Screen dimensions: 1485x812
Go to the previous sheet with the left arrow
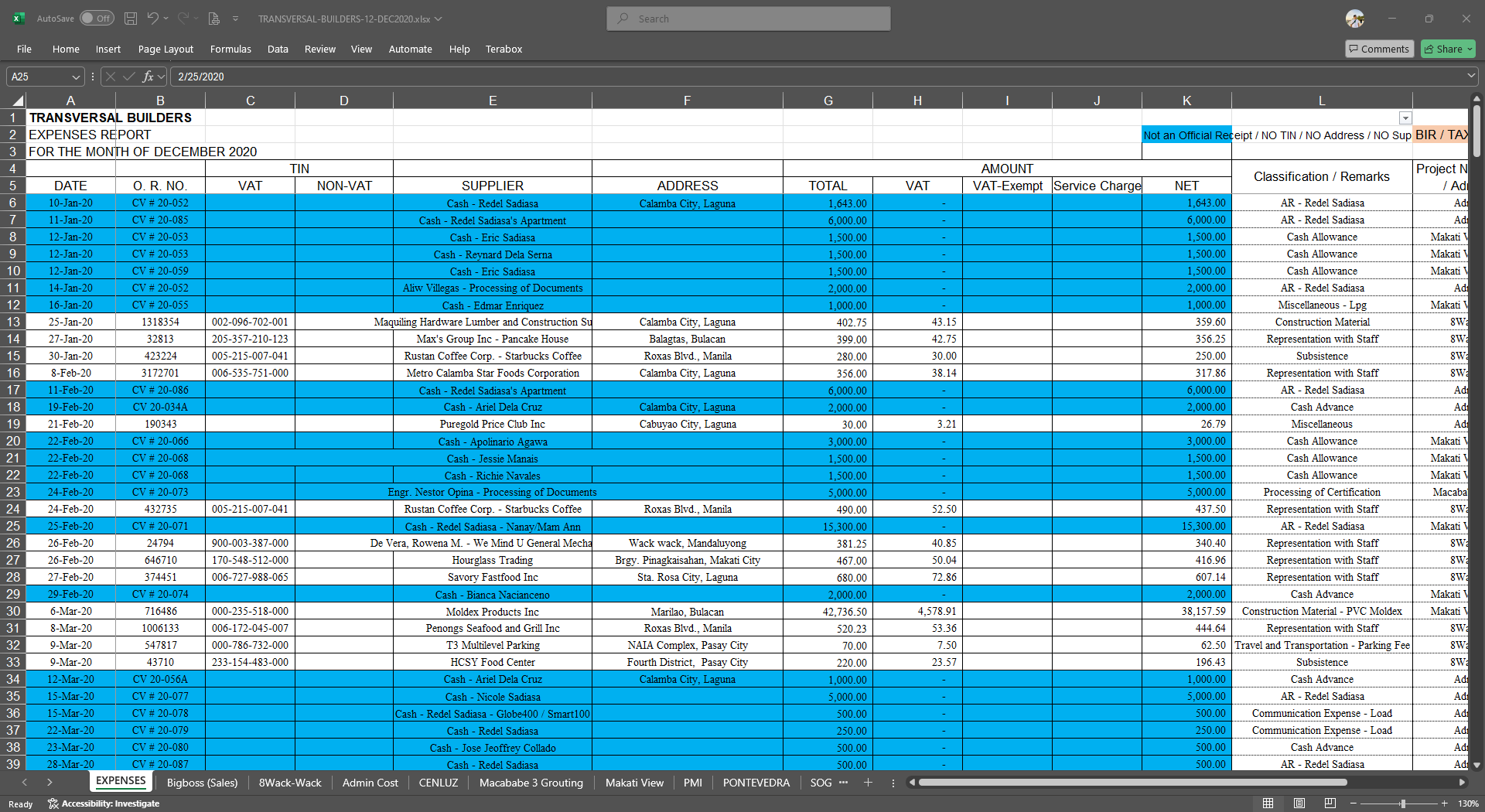tap(25, 783)
